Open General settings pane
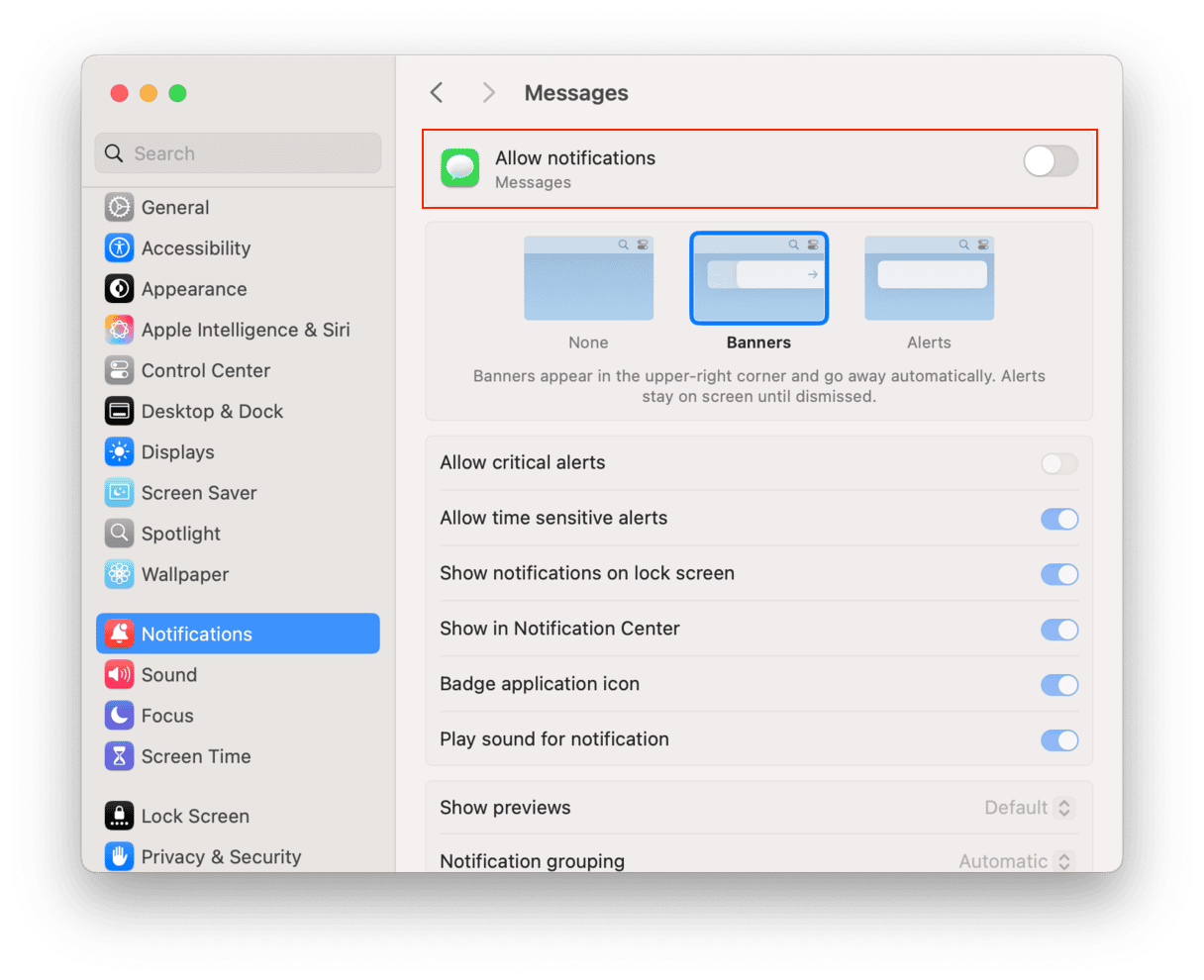 [x=238, y=207]
